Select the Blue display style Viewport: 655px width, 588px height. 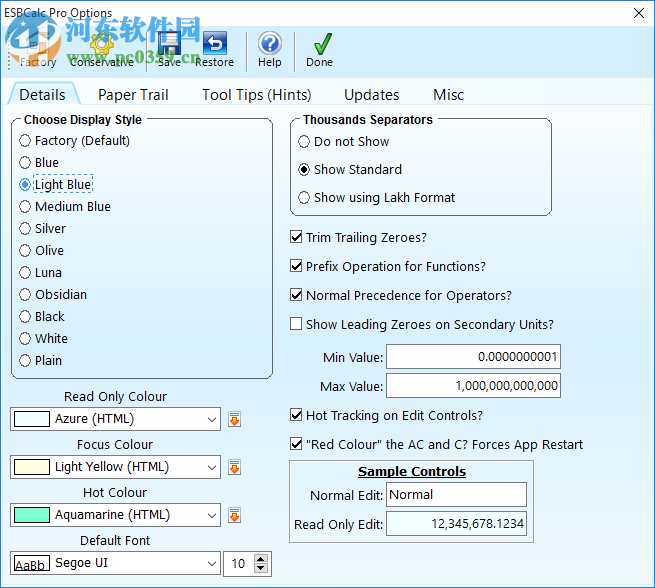coord(39,162)
